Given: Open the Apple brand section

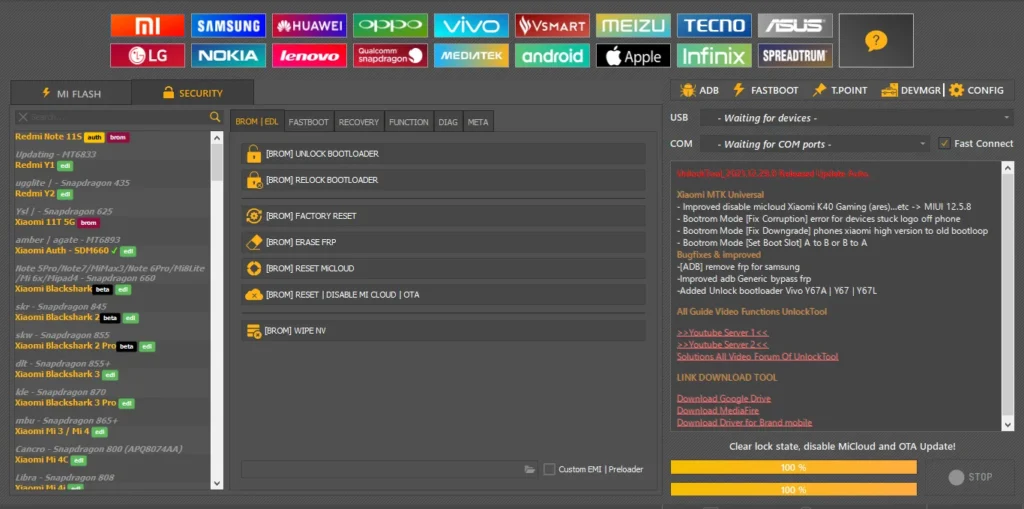Looking at the screenshot, I should tap(632, 56).
